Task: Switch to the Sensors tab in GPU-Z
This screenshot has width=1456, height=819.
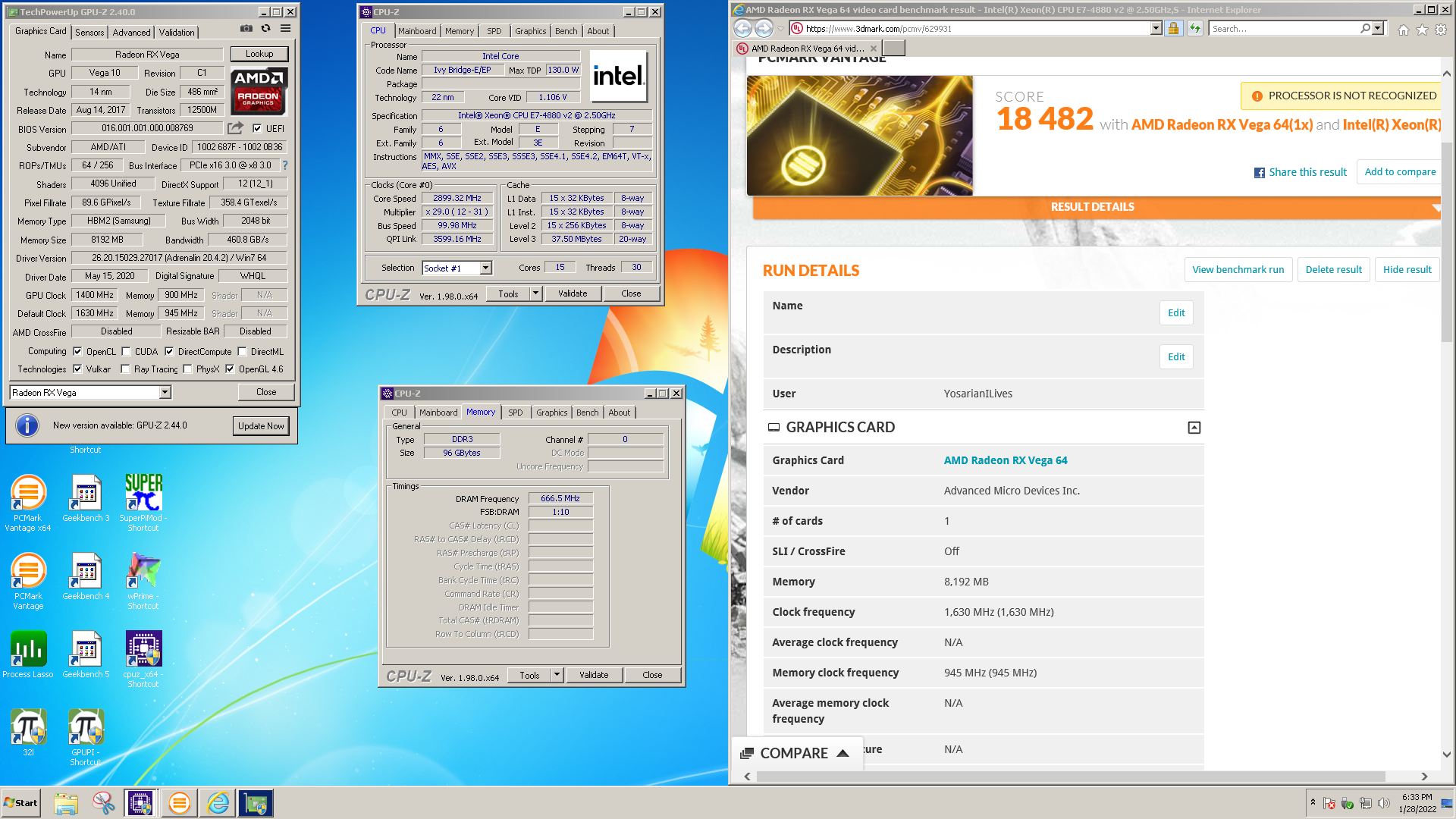Action: (89, 32)
